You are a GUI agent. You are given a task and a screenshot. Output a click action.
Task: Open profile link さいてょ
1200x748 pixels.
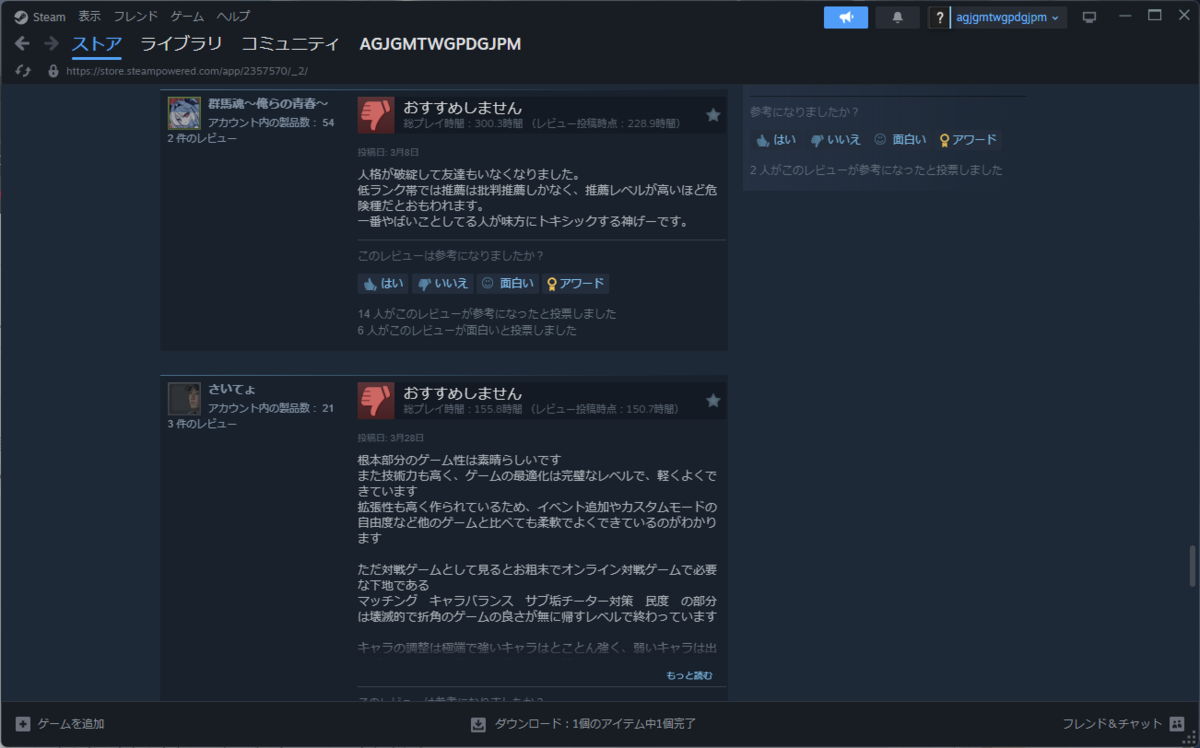(231, 390)
